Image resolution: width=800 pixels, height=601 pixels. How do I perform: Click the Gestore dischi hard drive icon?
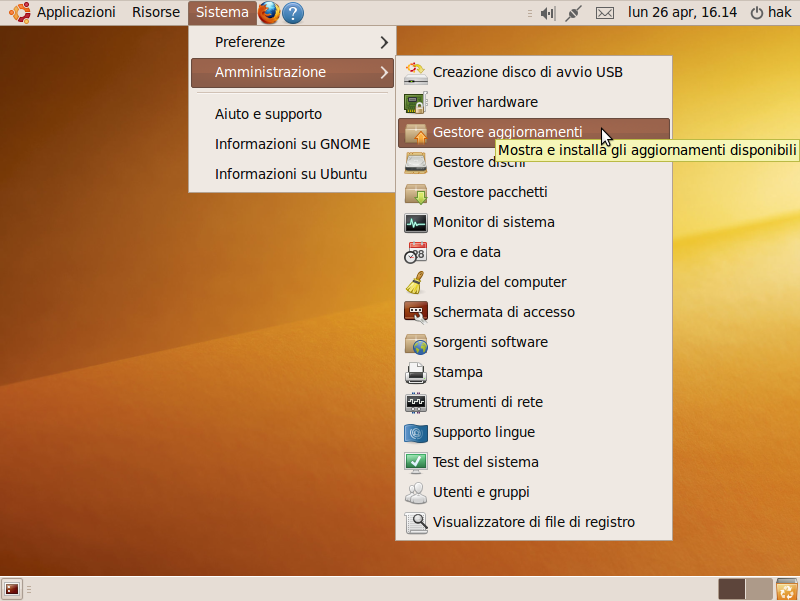click(415, 163)
